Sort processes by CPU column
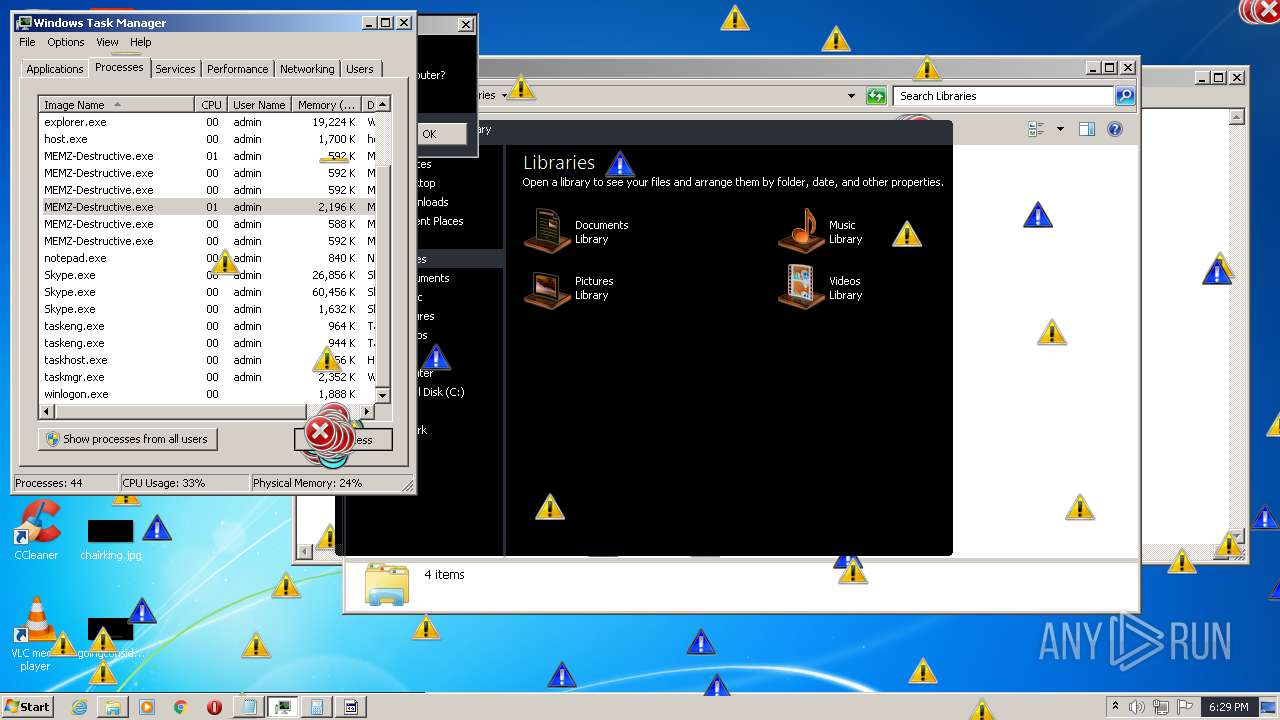This screenshot has width=1280, height=720. coord(210,105)
